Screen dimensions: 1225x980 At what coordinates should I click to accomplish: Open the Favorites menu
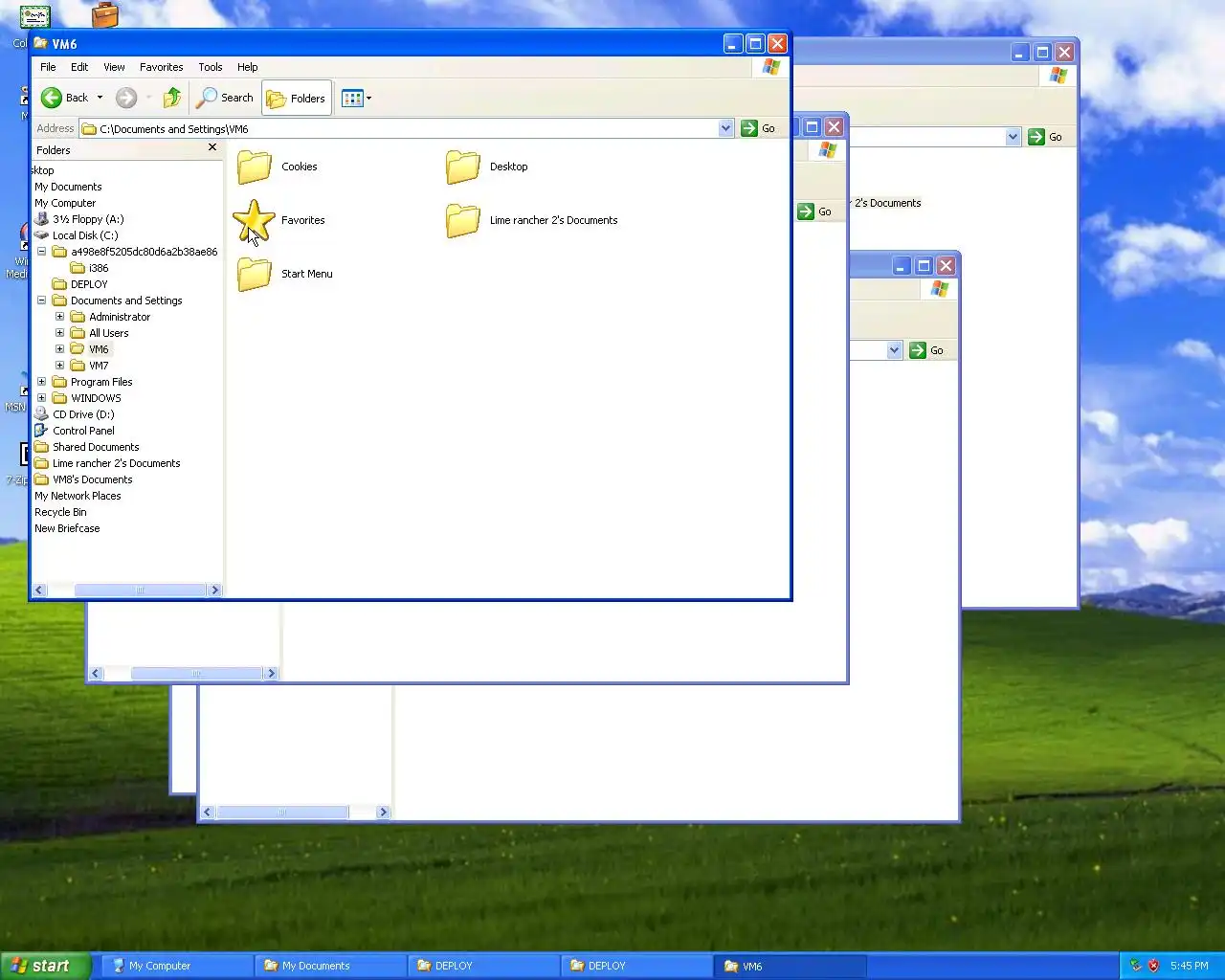[x=161, y=67]
